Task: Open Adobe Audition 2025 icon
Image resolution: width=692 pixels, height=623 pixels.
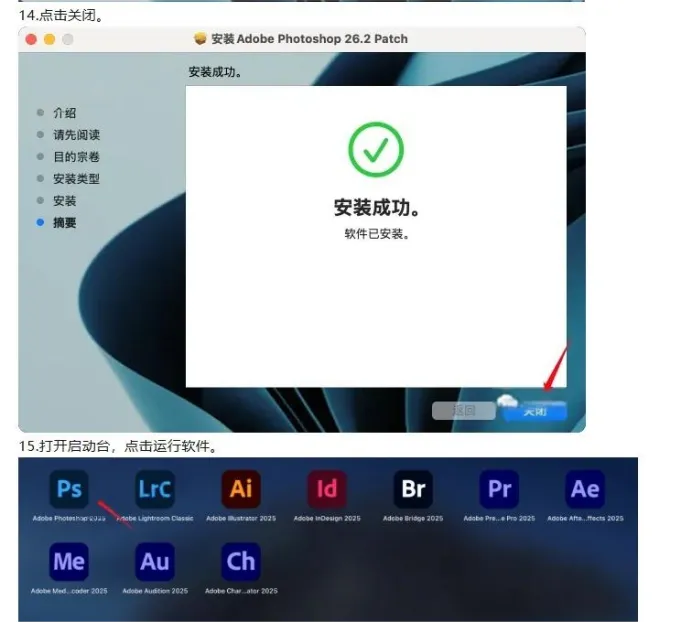Action: pos(155,561)
